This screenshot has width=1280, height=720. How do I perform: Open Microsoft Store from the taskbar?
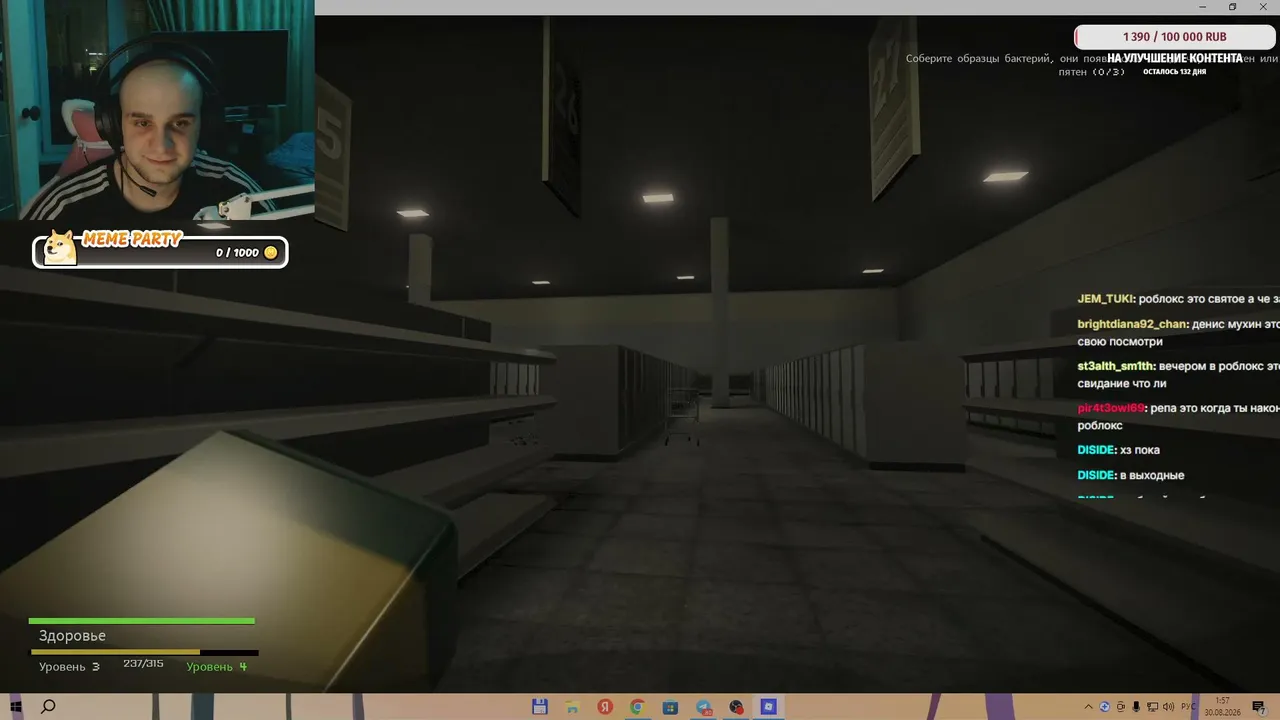(670, 707)
